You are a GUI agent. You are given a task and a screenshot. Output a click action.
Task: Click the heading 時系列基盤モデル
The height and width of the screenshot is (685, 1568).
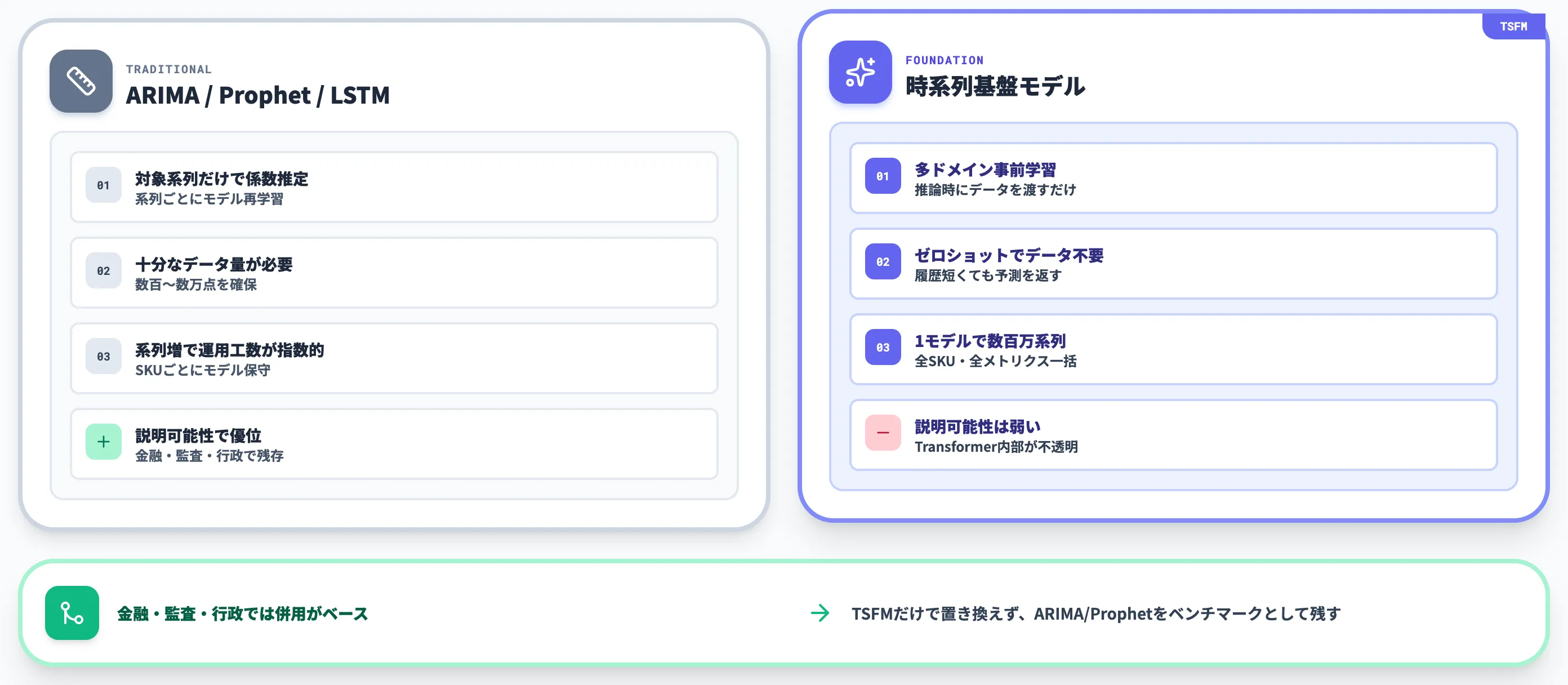pos(995,86)
